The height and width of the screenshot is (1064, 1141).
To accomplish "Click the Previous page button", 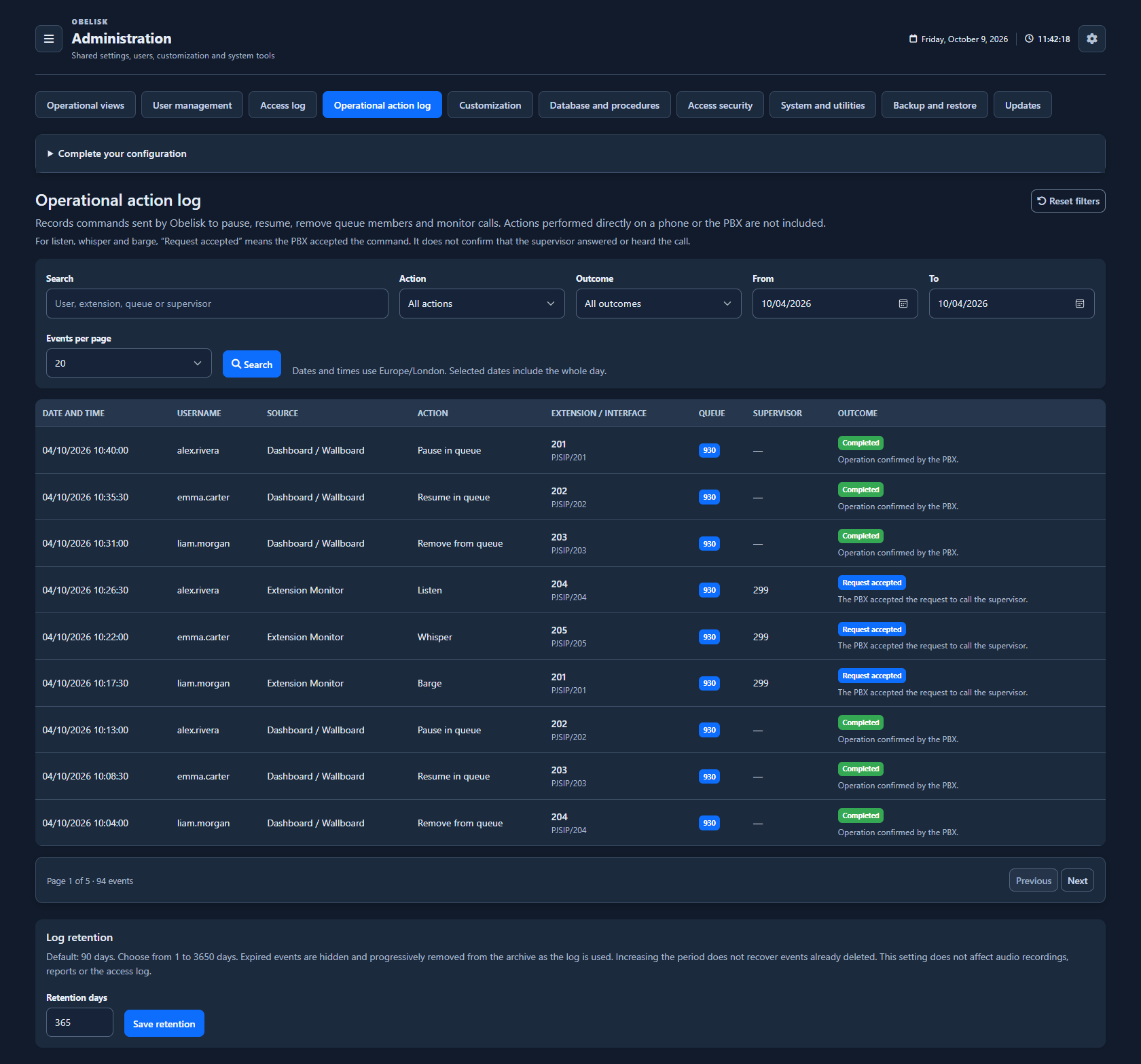I will 1033,881.
